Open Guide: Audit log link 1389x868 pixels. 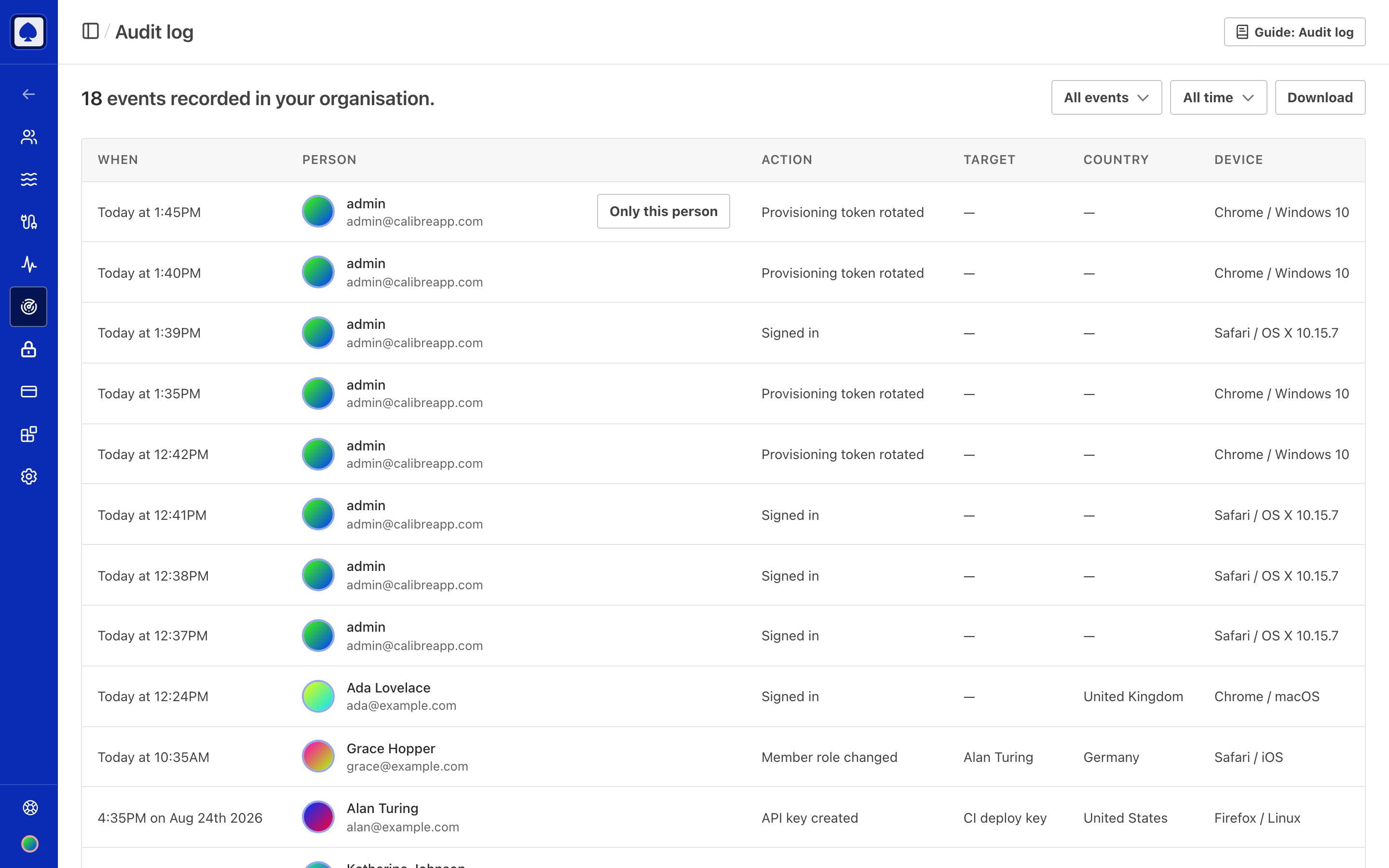[1294, 32]
